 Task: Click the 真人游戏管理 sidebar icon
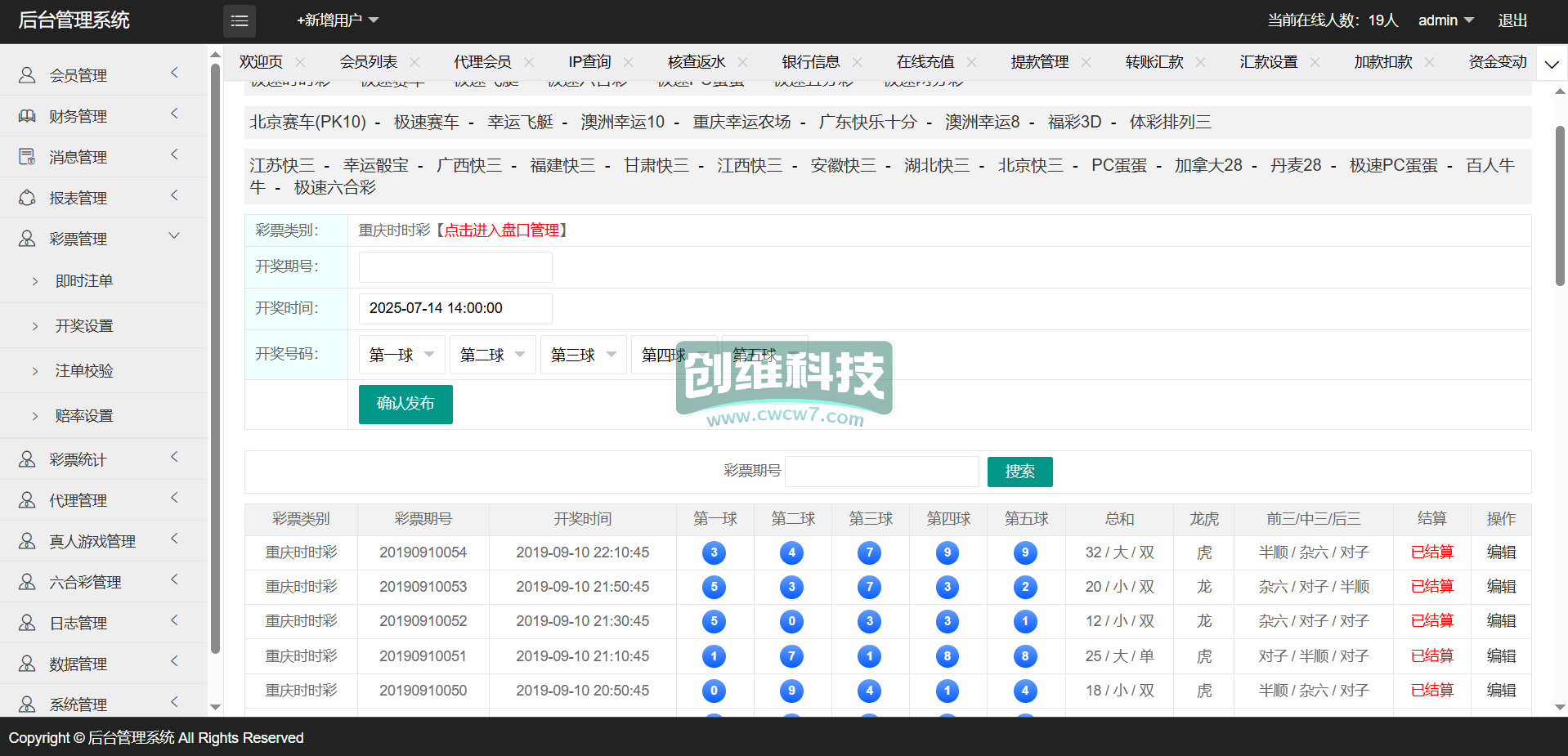[x=27, y=541]
